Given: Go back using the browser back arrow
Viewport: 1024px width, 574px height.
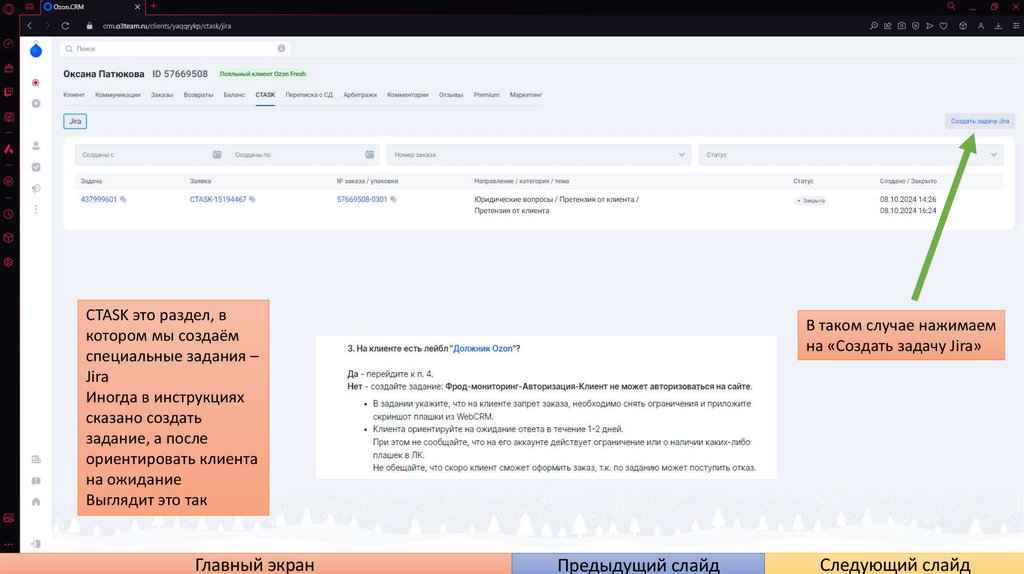Looking at the screenshot, I should [x=29, y=26].
